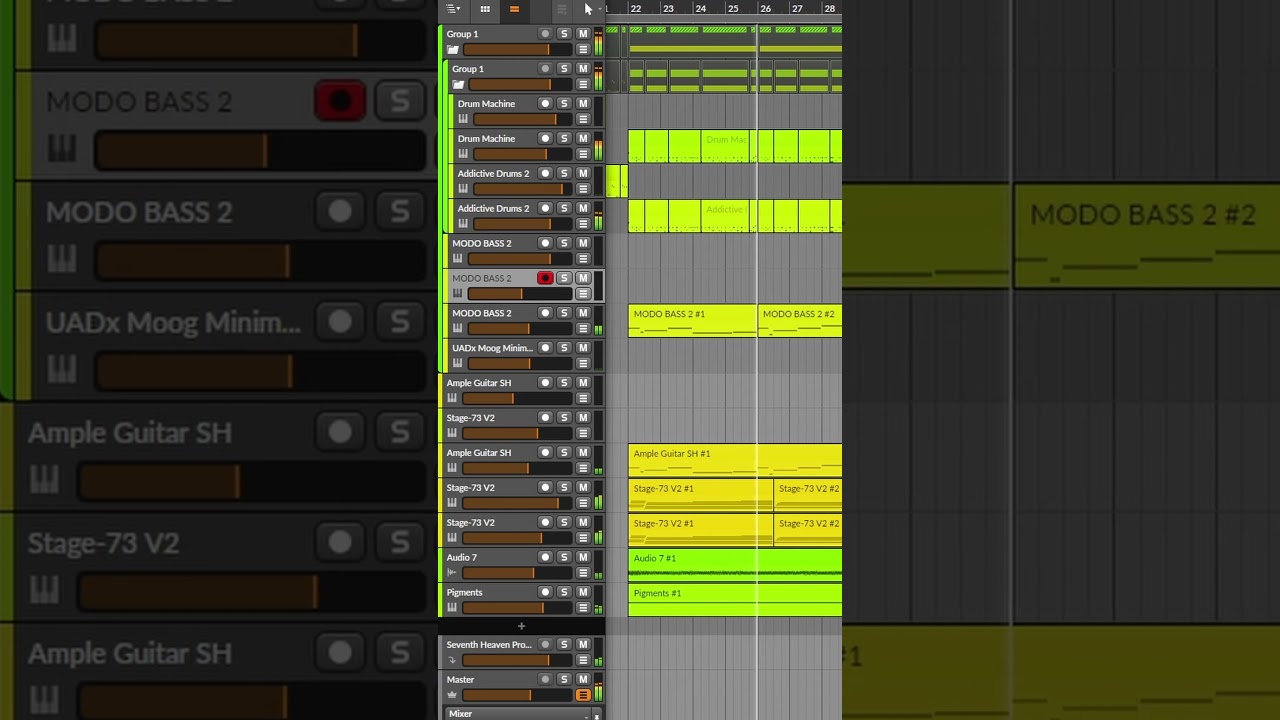
Task: Click the Pigments instrument keyboard icon
Action: (x=452, y=608)
